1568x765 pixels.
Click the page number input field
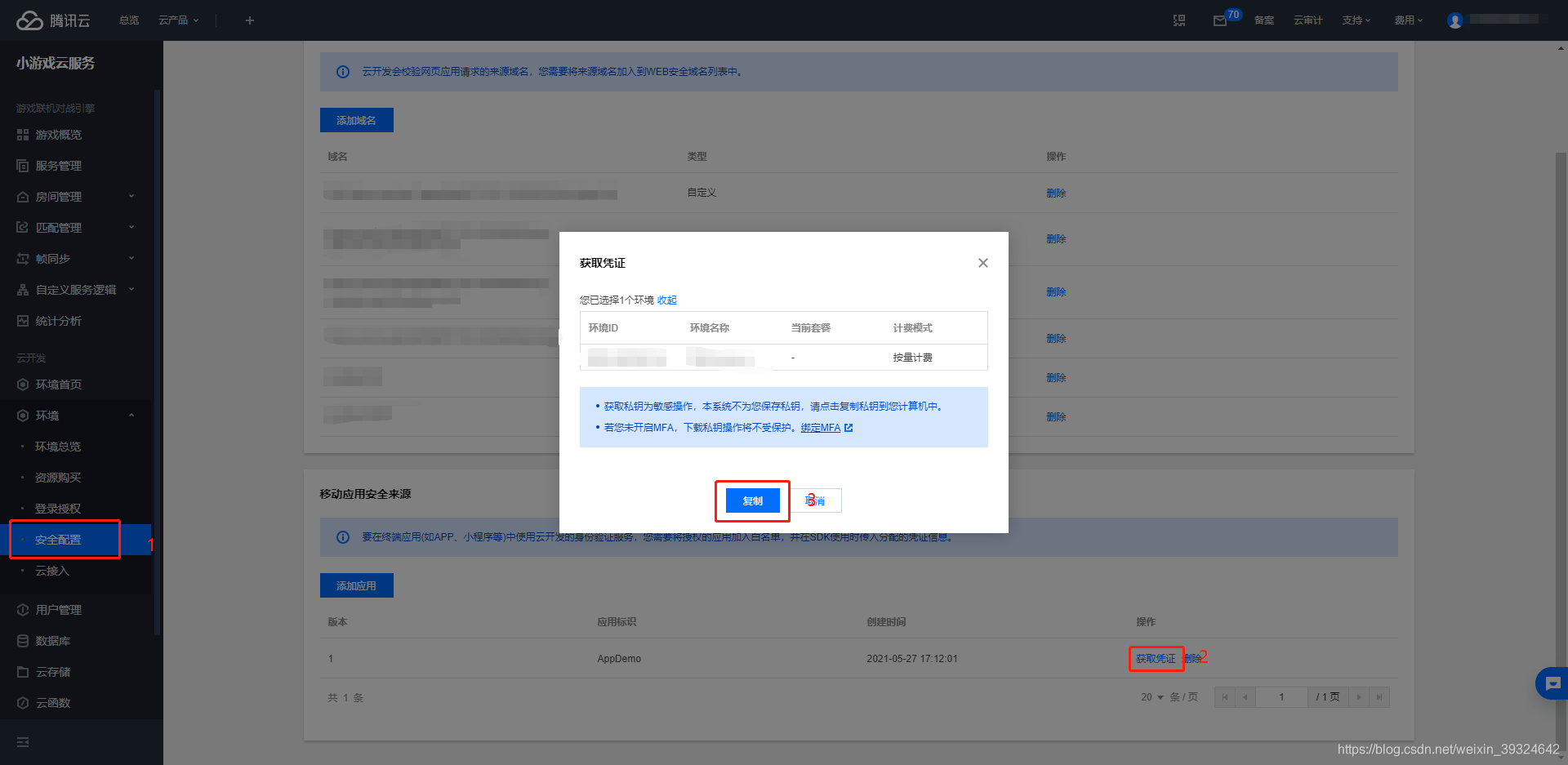click(x=1281, y=697)
